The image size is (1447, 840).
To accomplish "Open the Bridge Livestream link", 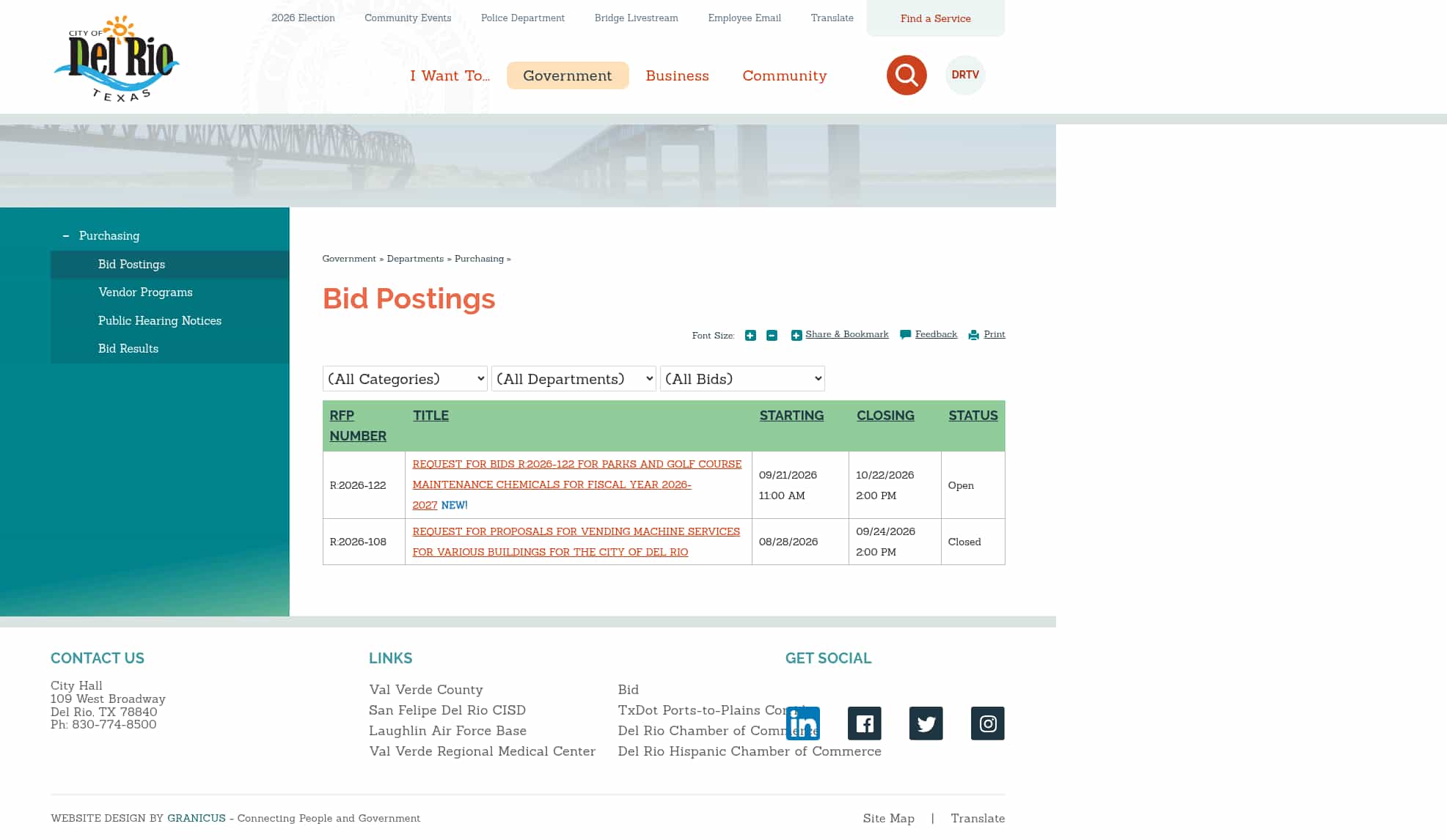I will [x=637, y=18].
